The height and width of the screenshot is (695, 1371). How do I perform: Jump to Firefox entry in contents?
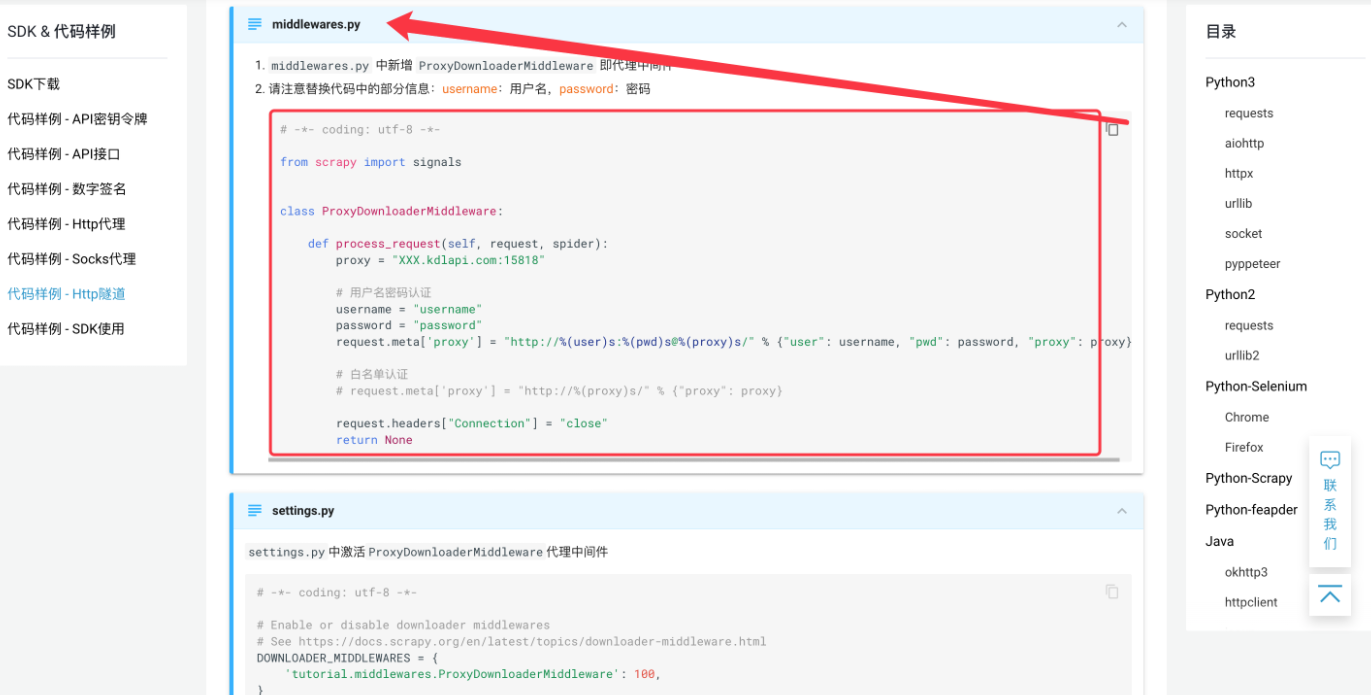click(x=1244, y=447)
